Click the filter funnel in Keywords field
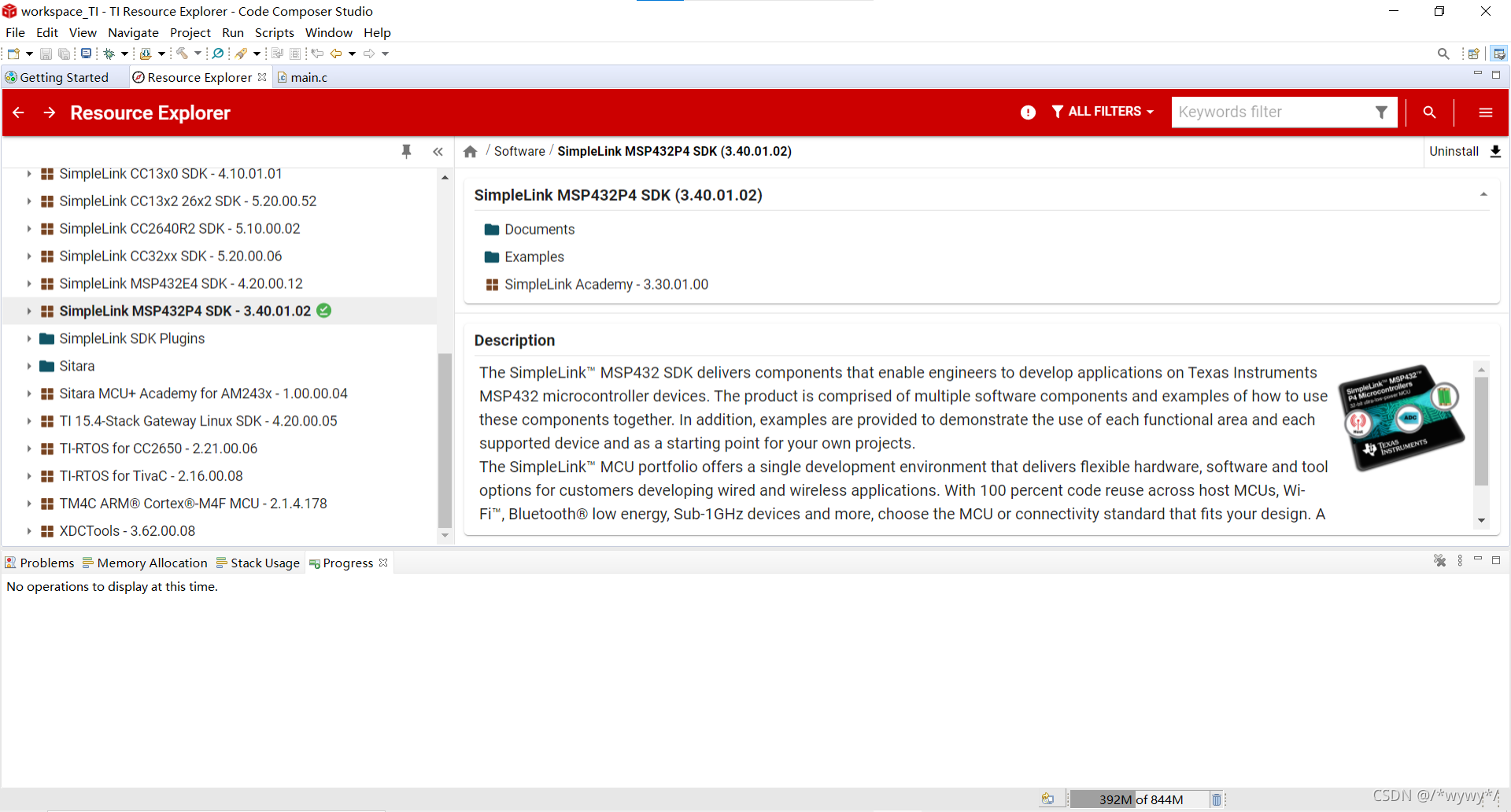The image size is (1511, 812). (x=1381, y=112)
